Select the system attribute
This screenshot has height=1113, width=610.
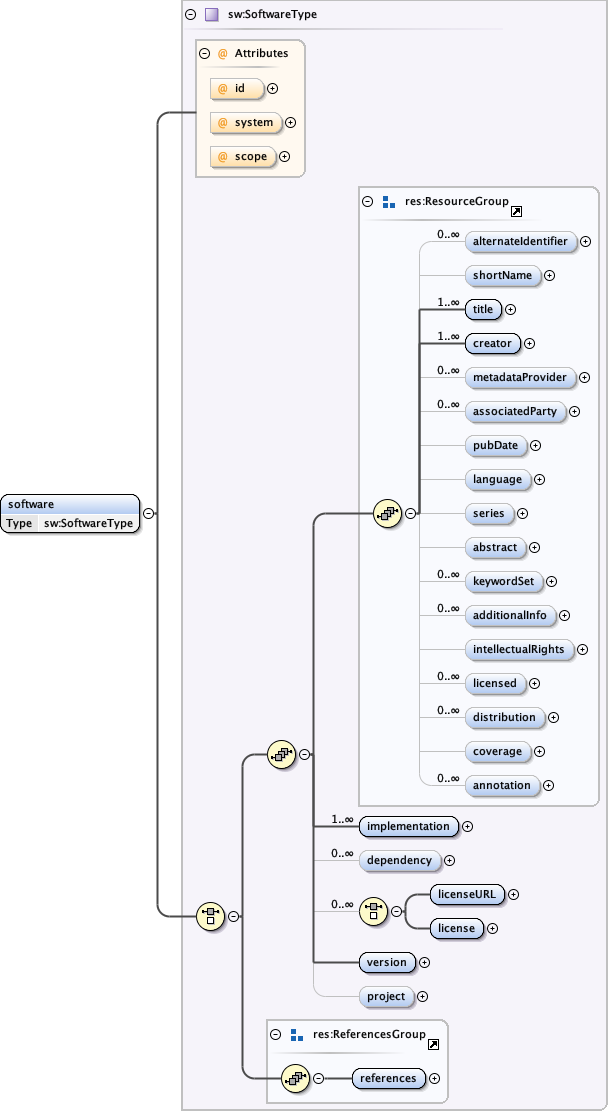[x=245, y=123]
